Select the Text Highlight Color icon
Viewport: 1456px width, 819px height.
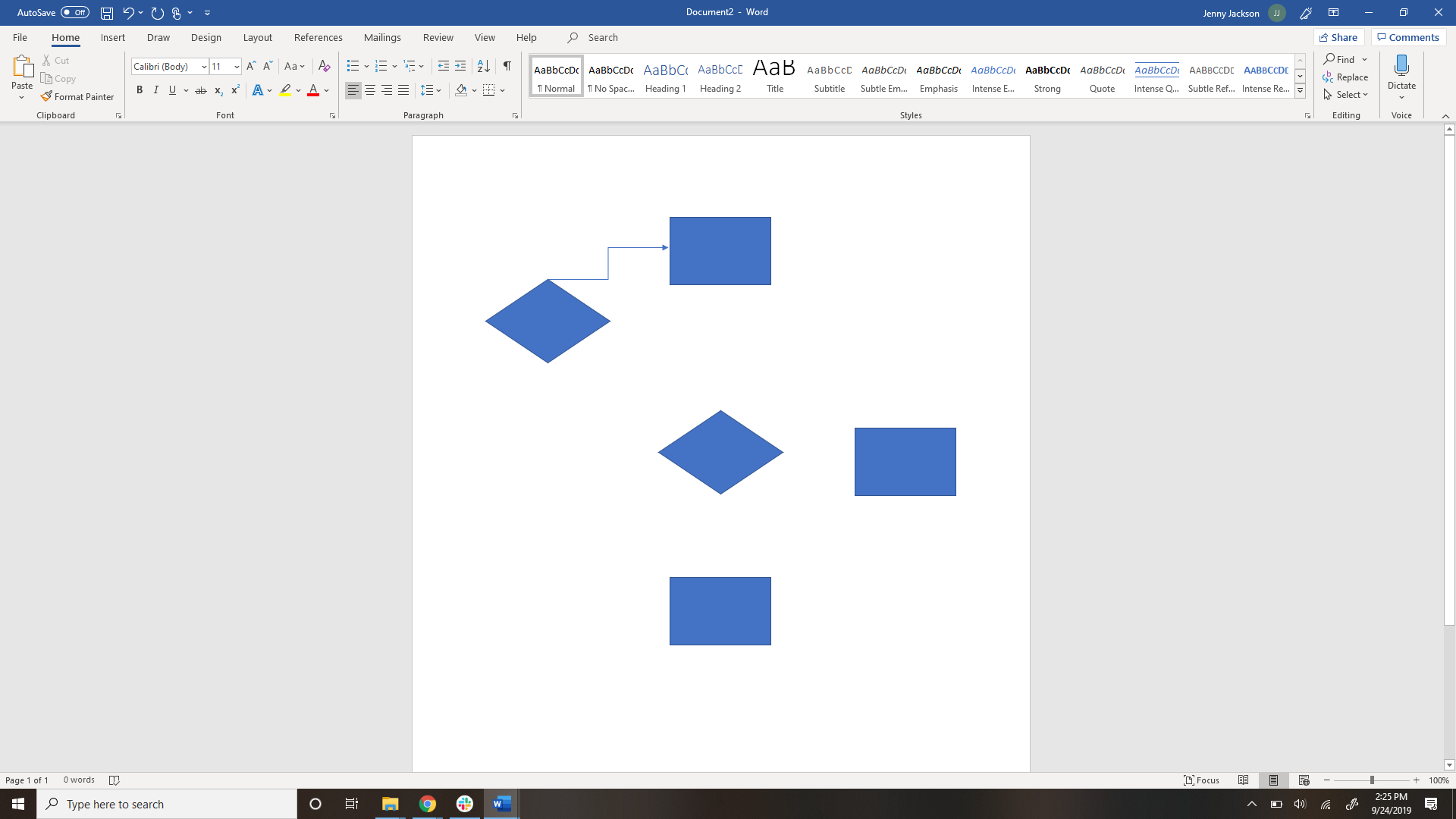(285, 90)
